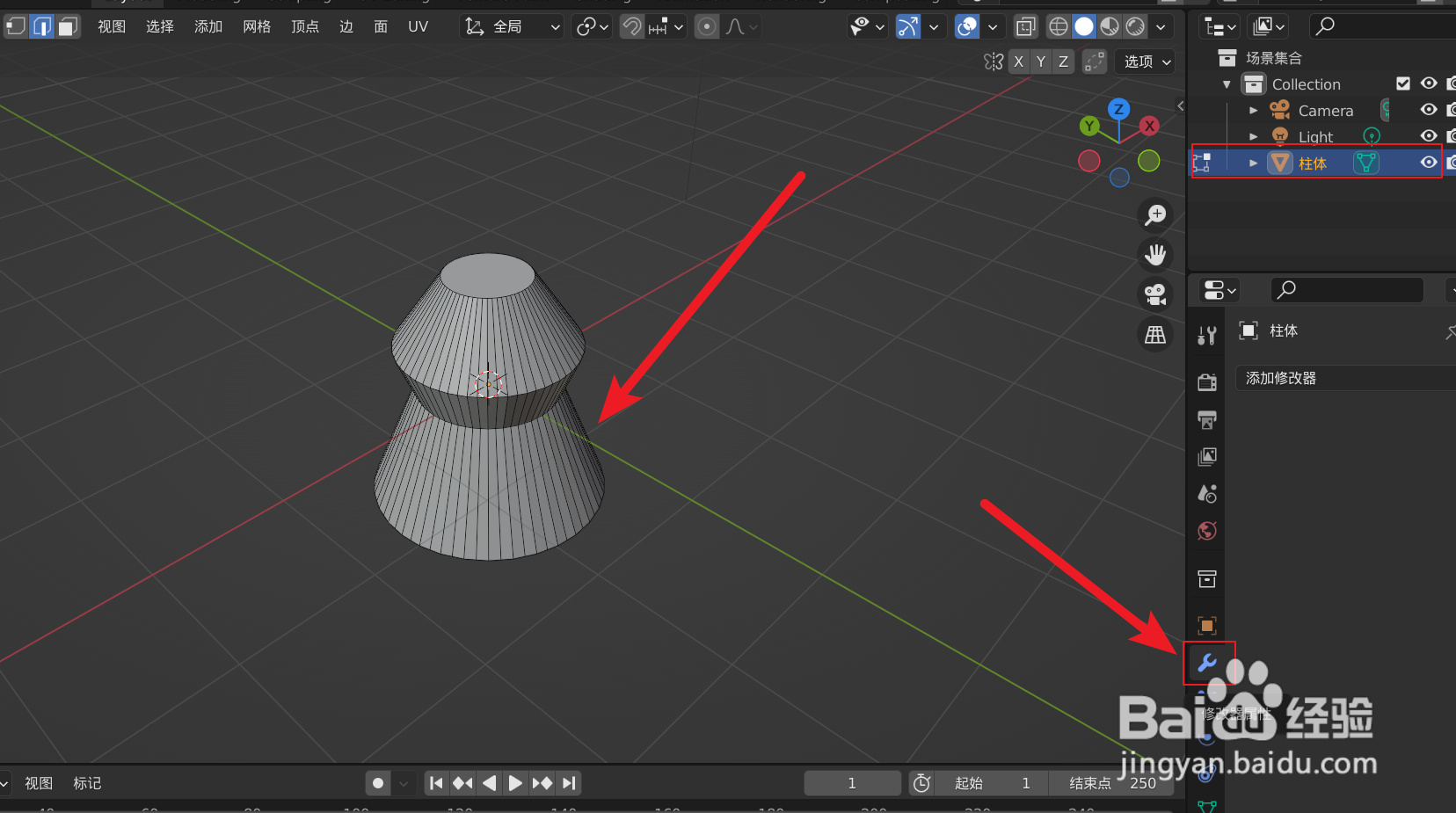The height and width of the screenshot is (813, 1456).
Task: Open the 选项 dropdown
Action: coord(1146,62)
